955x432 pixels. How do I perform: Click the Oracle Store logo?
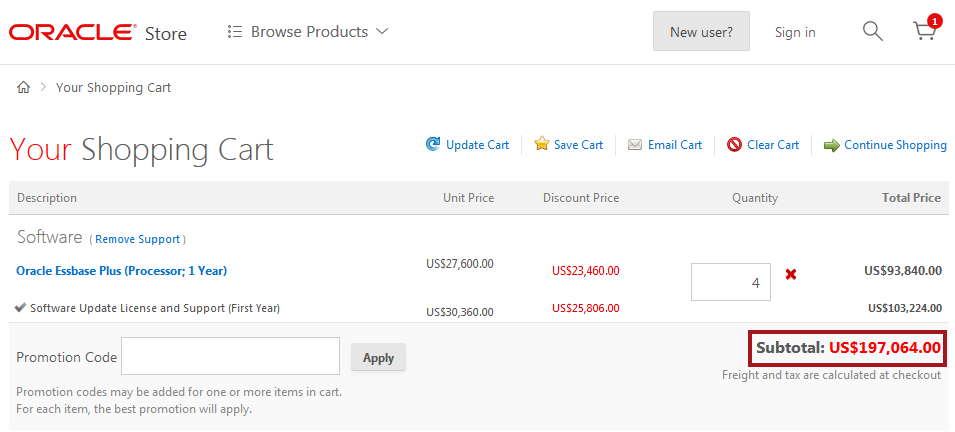coord(97,32)
